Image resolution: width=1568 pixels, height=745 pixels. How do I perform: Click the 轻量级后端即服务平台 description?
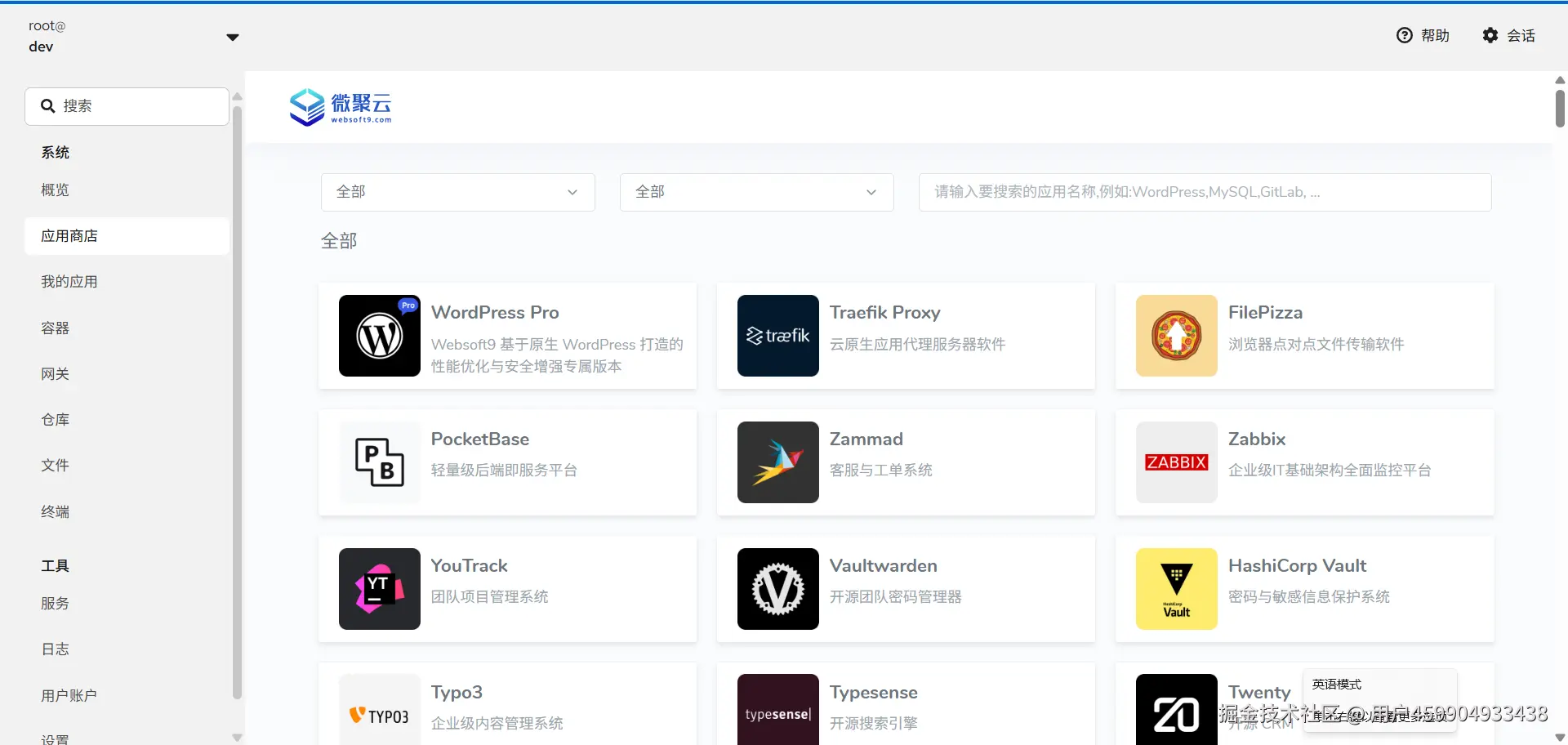click(504, 470)
